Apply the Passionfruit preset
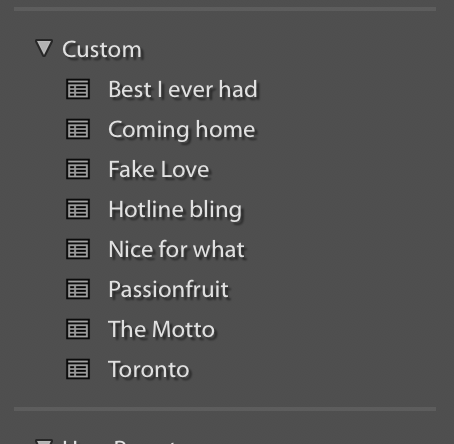The image size is (454, 444). tap(168, 289)
